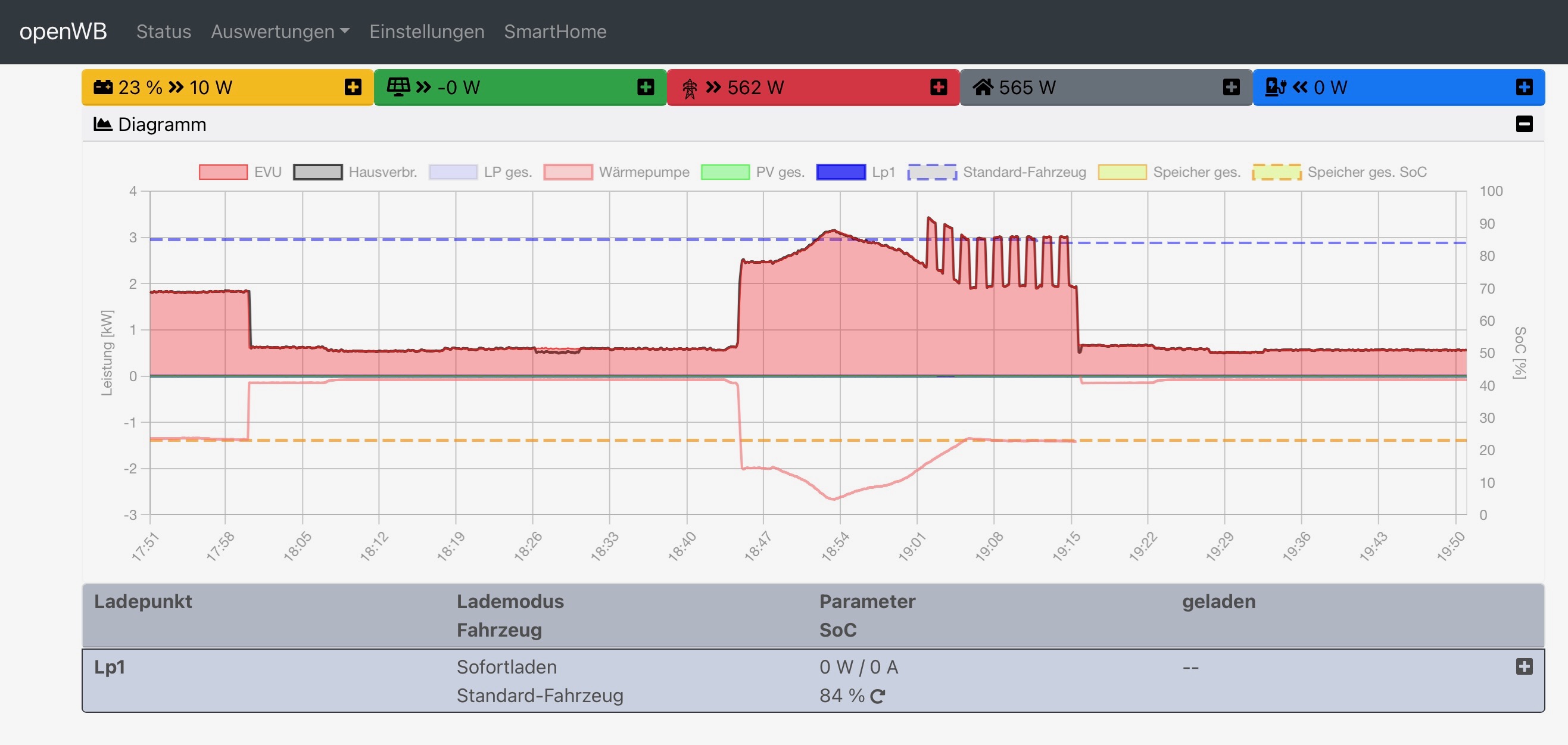Click the power grid pylon icon
The image size is (1568, 745).
690,88
